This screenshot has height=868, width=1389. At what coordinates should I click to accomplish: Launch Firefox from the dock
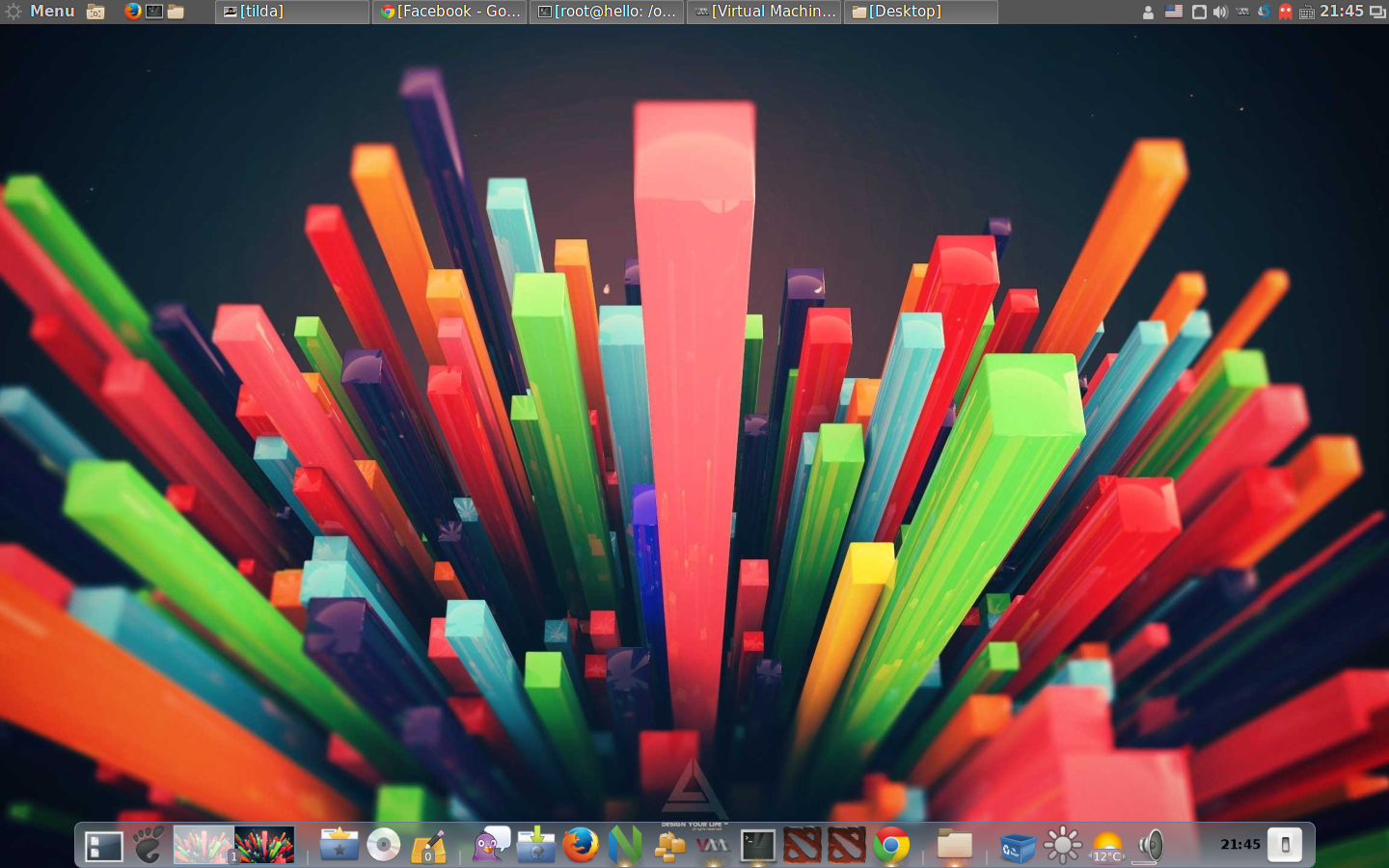coord(581,845)
